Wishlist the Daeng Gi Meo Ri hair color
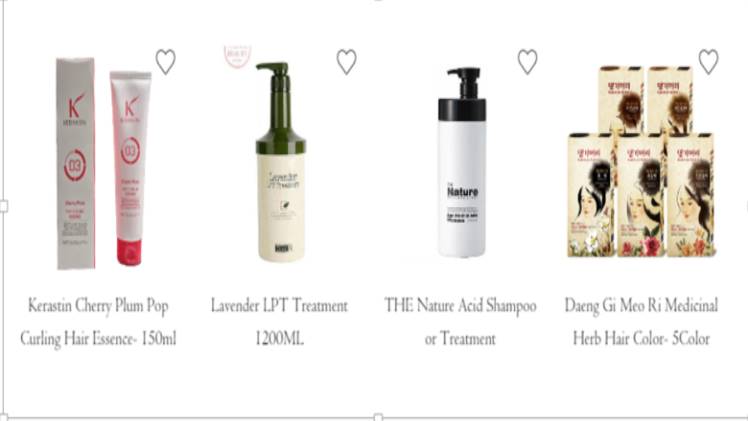 tap(708, 62)
